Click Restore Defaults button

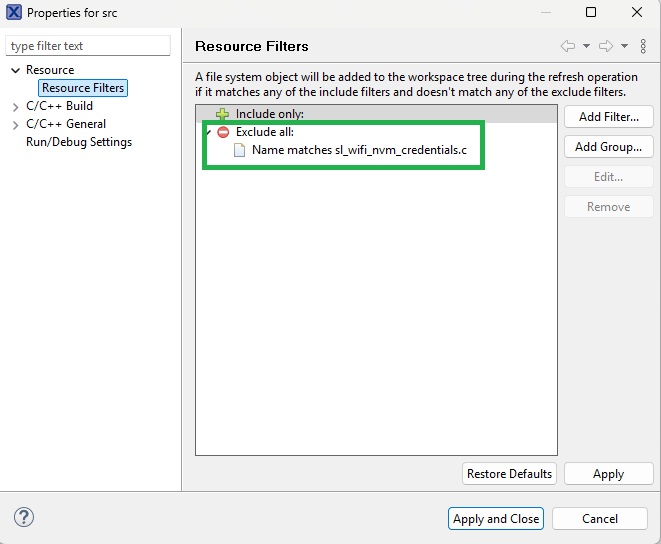509,473
